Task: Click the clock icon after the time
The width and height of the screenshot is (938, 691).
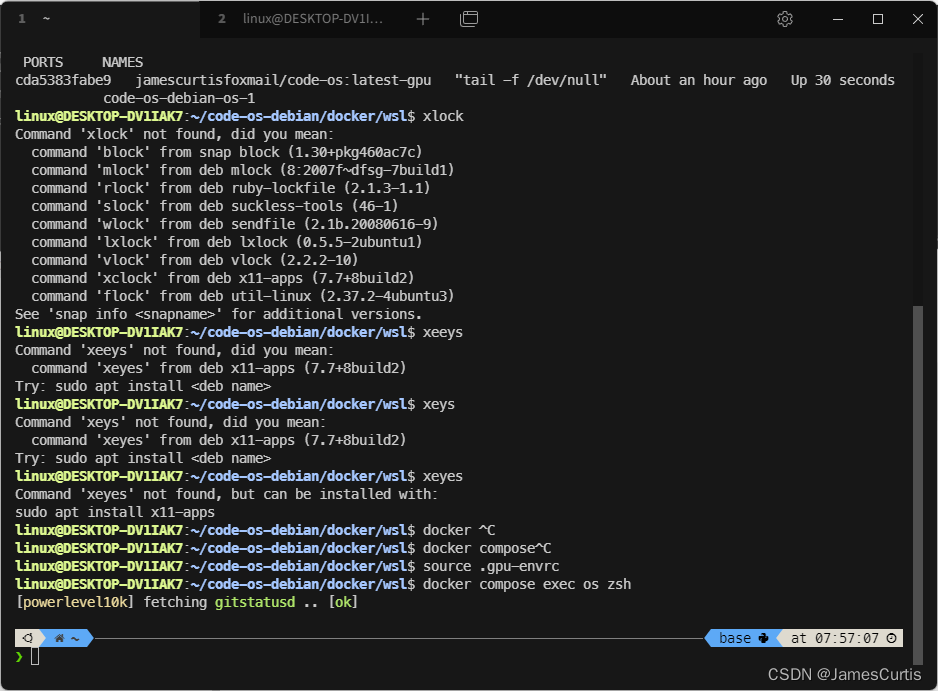Action: 891,638
